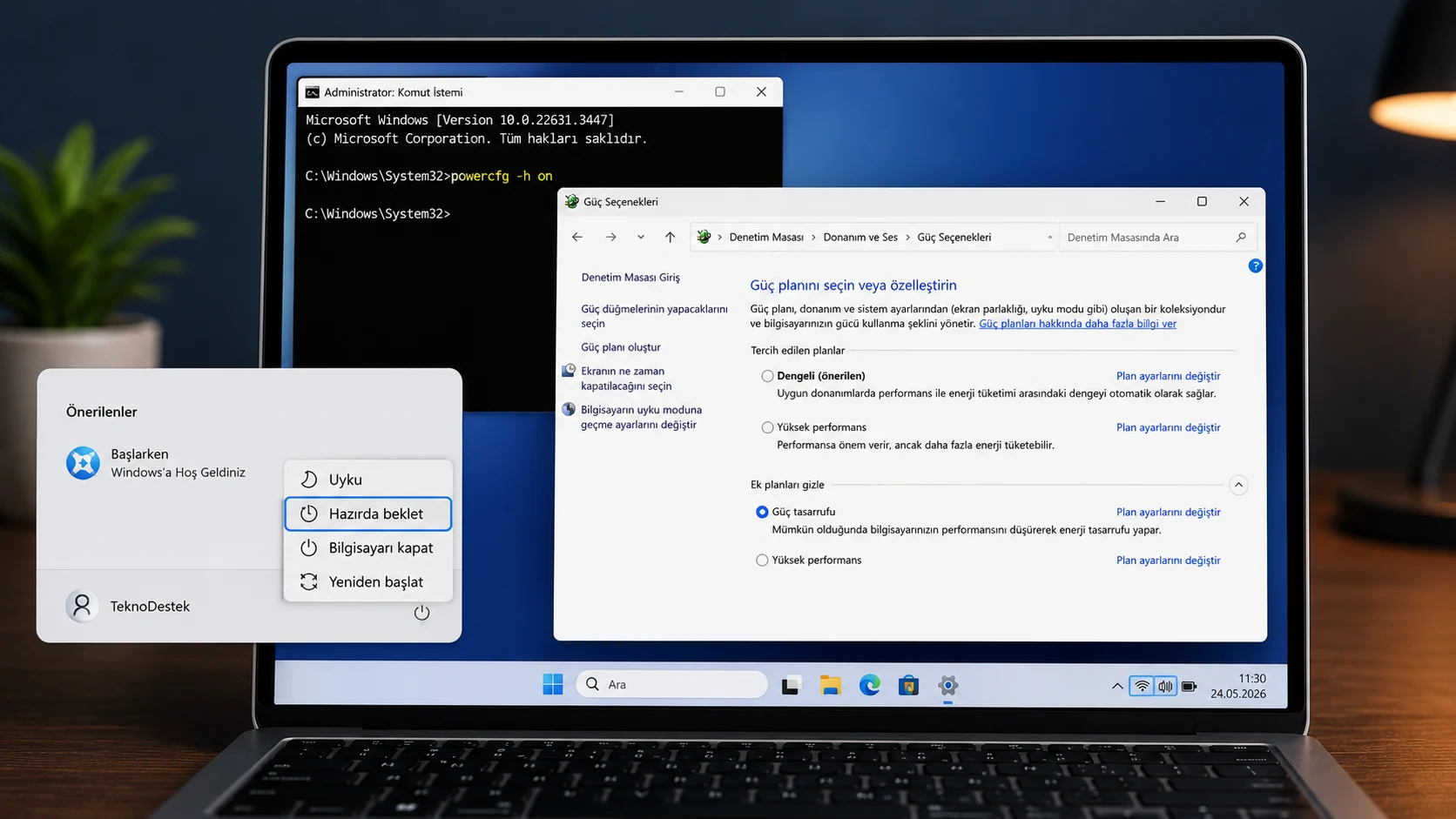
Task: Click the search magnifier in Denetim Masası search
Action: click(x=1241, y=237)
